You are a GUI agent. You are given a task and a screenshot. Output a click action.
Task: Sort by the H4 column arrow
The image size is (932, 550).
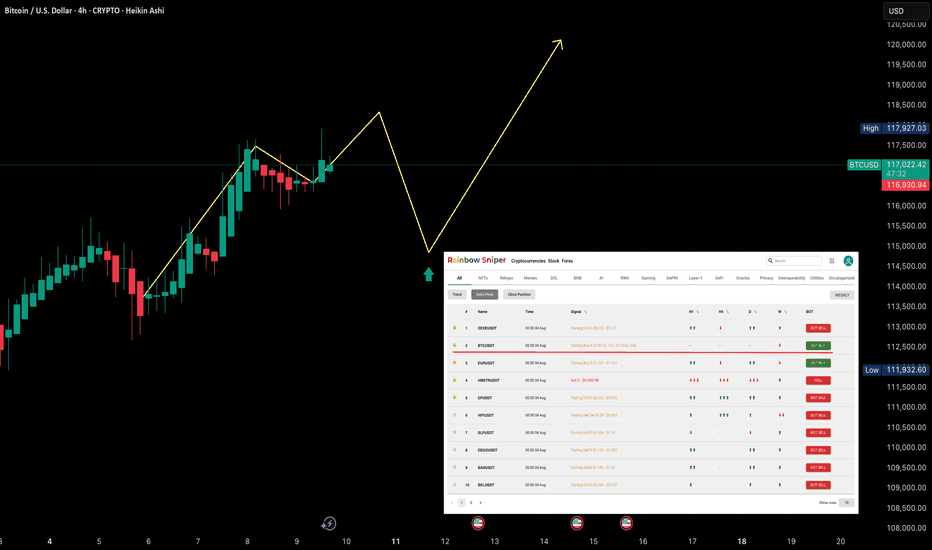pos(728,312)
